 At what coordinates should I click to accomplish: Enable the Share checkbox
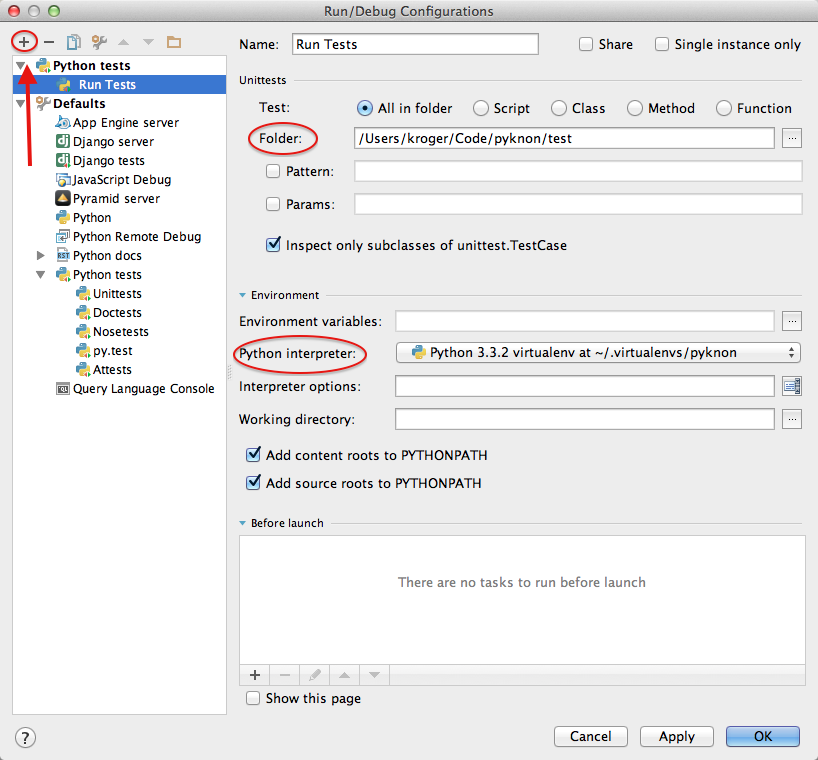click(586, 44)
